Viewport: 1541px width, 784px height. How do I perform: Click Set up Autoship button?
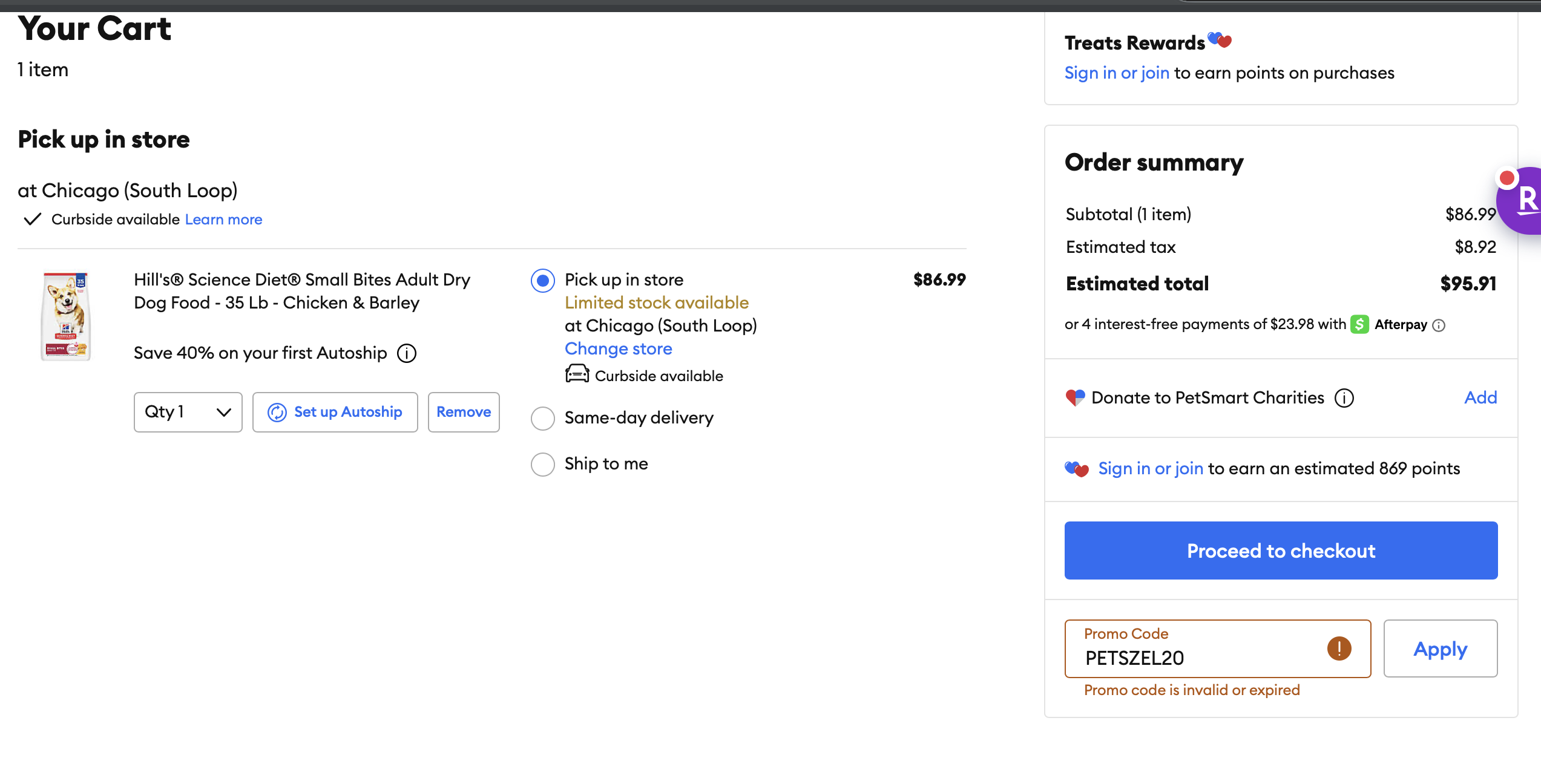(335, 412)
